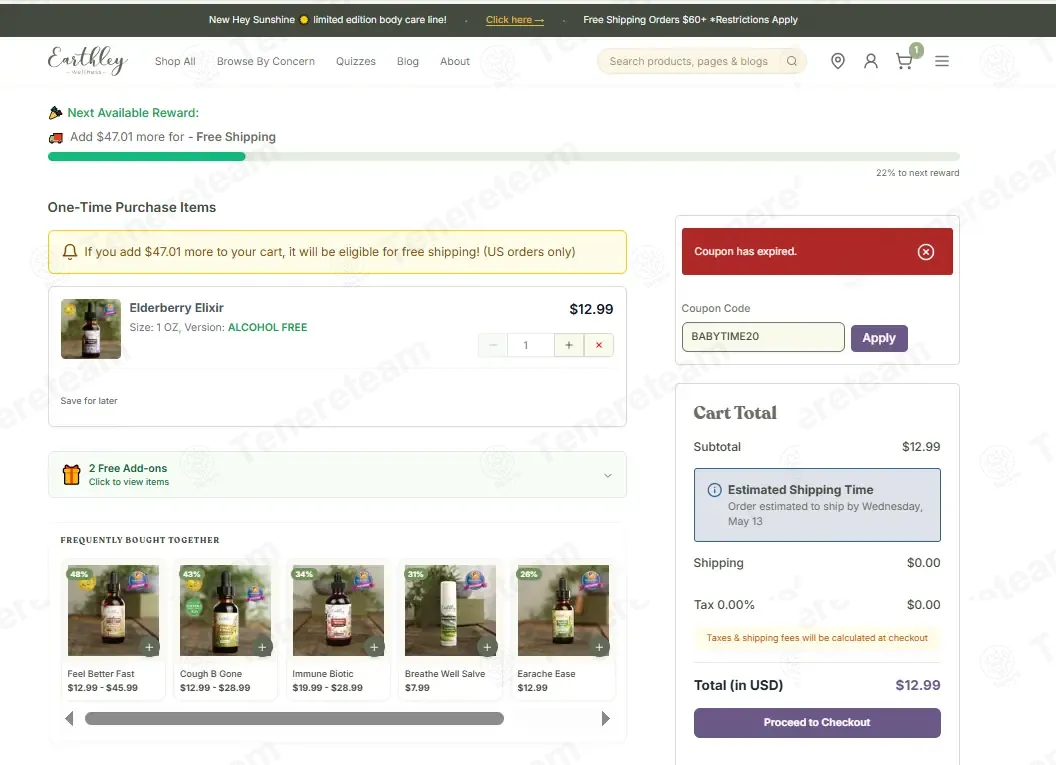Open the Elderberry Elixir product title
Screen dimensions: 1056x765
tap(176, 308)
